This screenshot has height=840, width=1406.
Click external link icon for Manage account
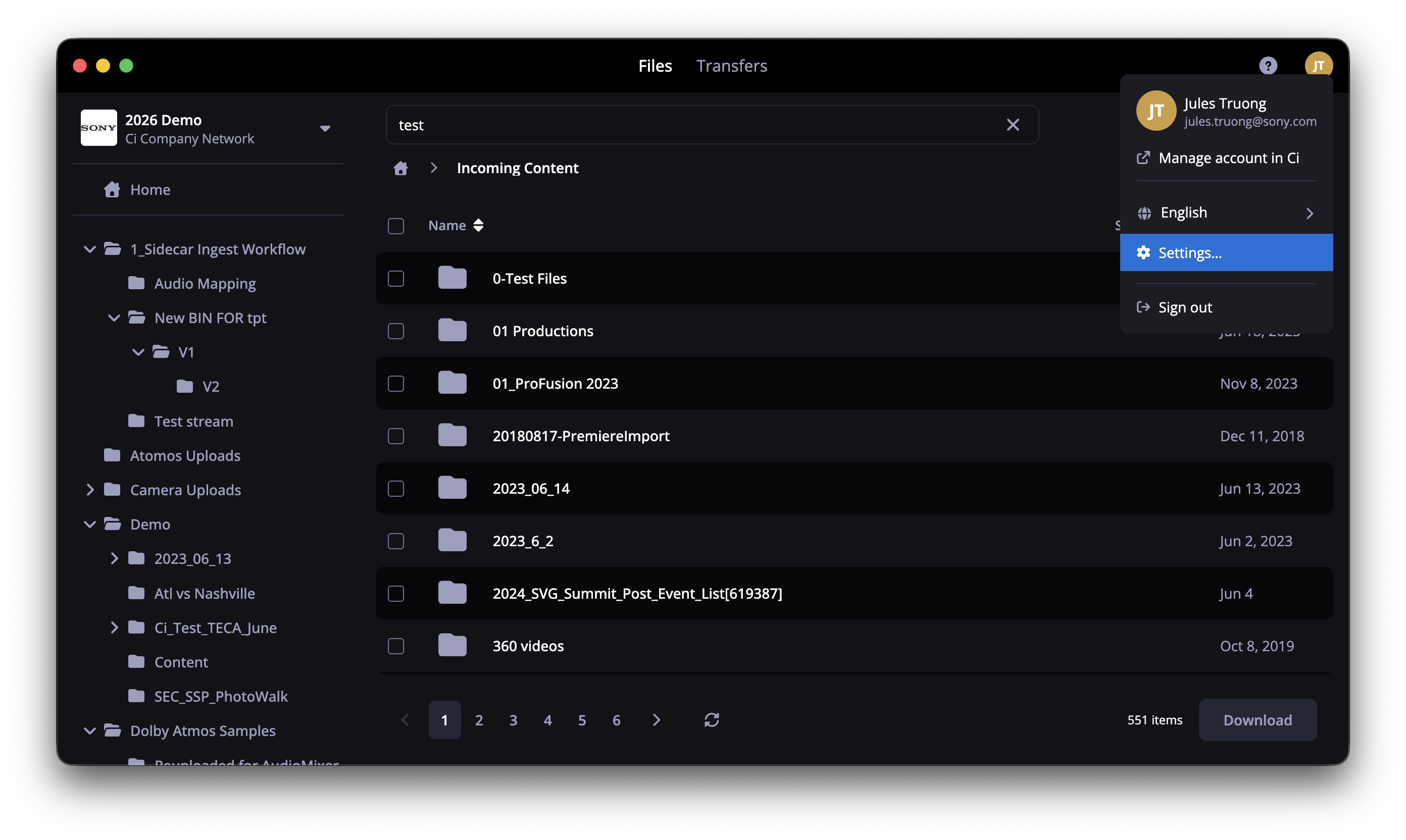[x=1143, y=158]
